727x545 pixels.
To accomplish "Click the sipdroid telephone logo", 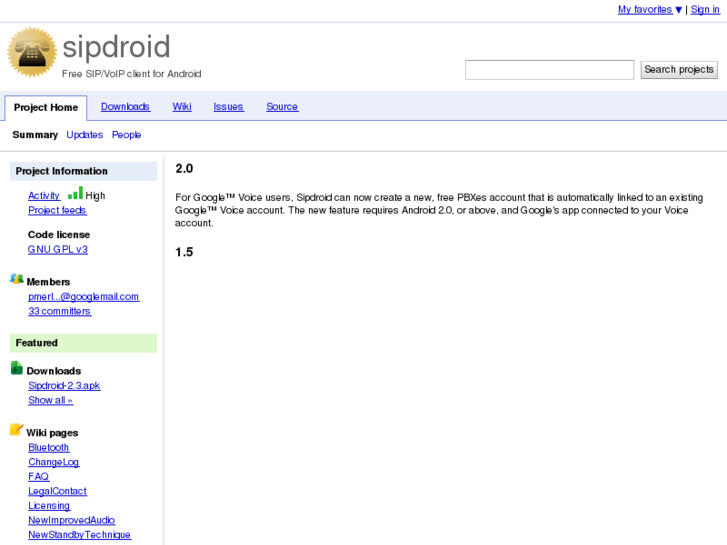I will click(x=32, y=52).
